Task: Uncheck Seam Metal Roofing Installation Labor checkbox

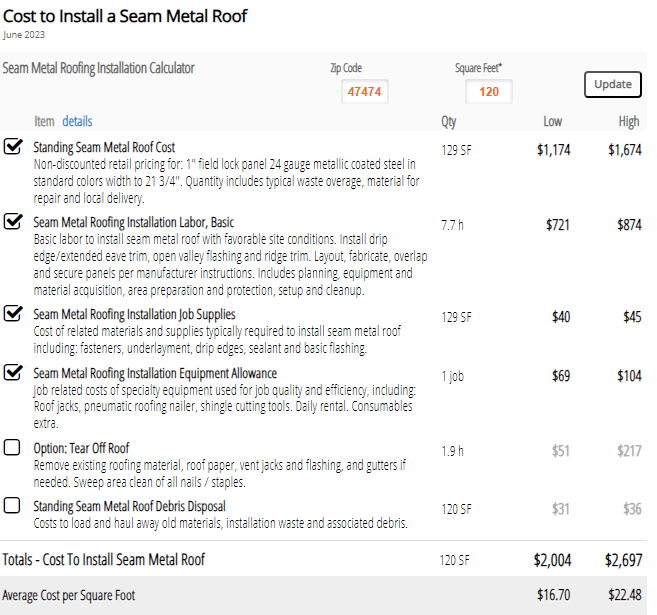Action: click(x=13, y=222)
